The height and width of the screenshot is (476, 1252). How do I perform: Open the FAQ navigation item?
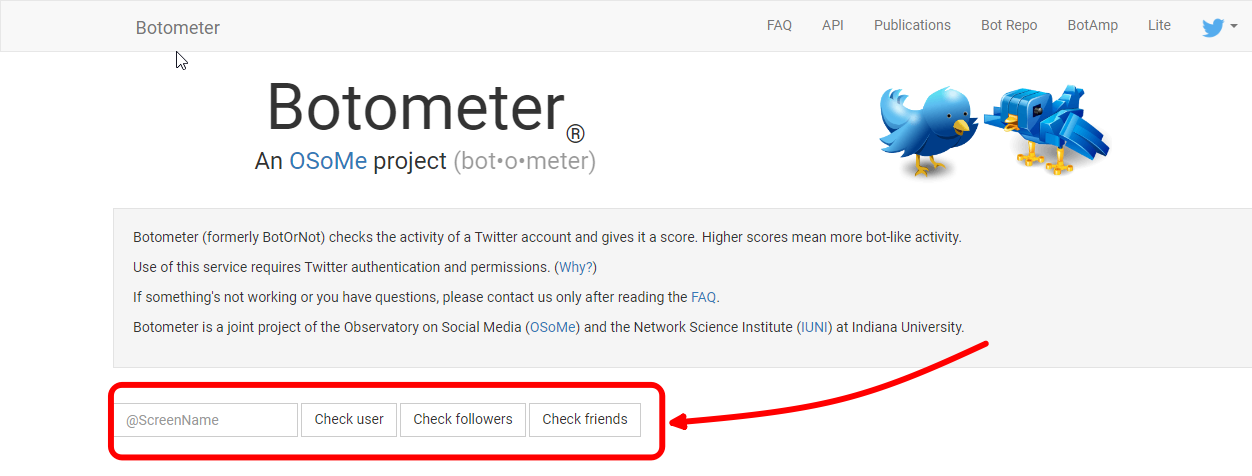click(779, 26)
